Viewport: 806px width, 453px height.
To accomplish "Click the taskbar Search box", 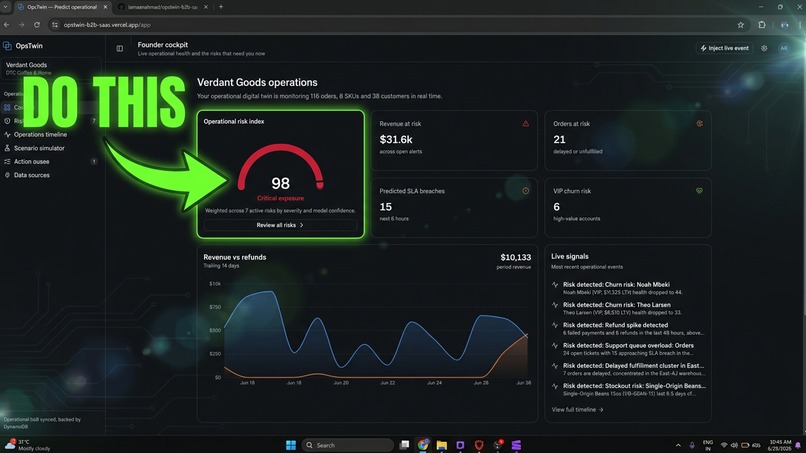I will [347, 445].
